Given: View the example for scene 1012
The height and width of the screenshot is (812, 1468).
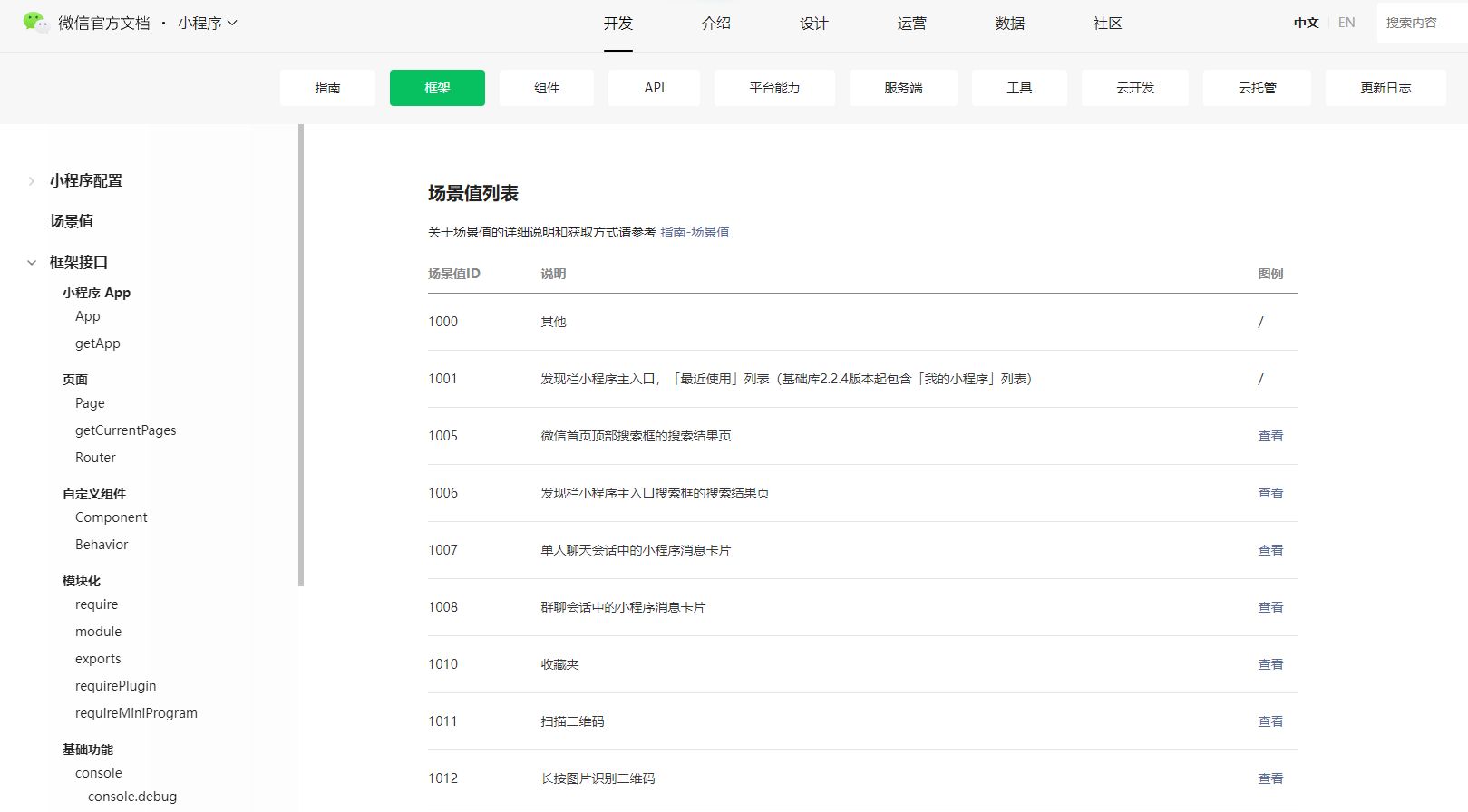Looking at the screenshot, I should (x=1270, y=778).
